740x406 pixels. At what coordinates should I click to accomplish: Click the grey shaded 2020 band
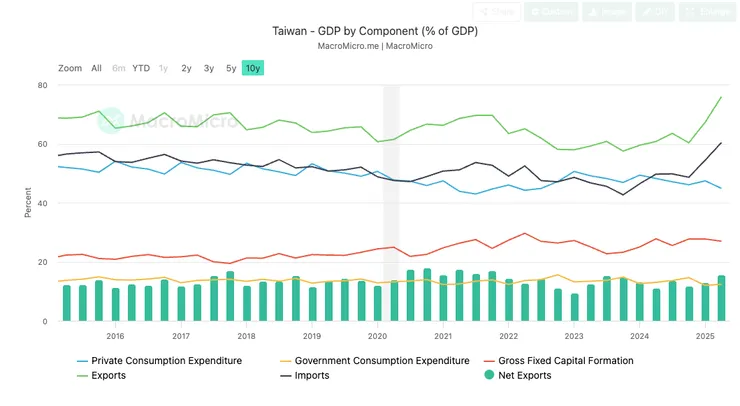click(391, 200)
